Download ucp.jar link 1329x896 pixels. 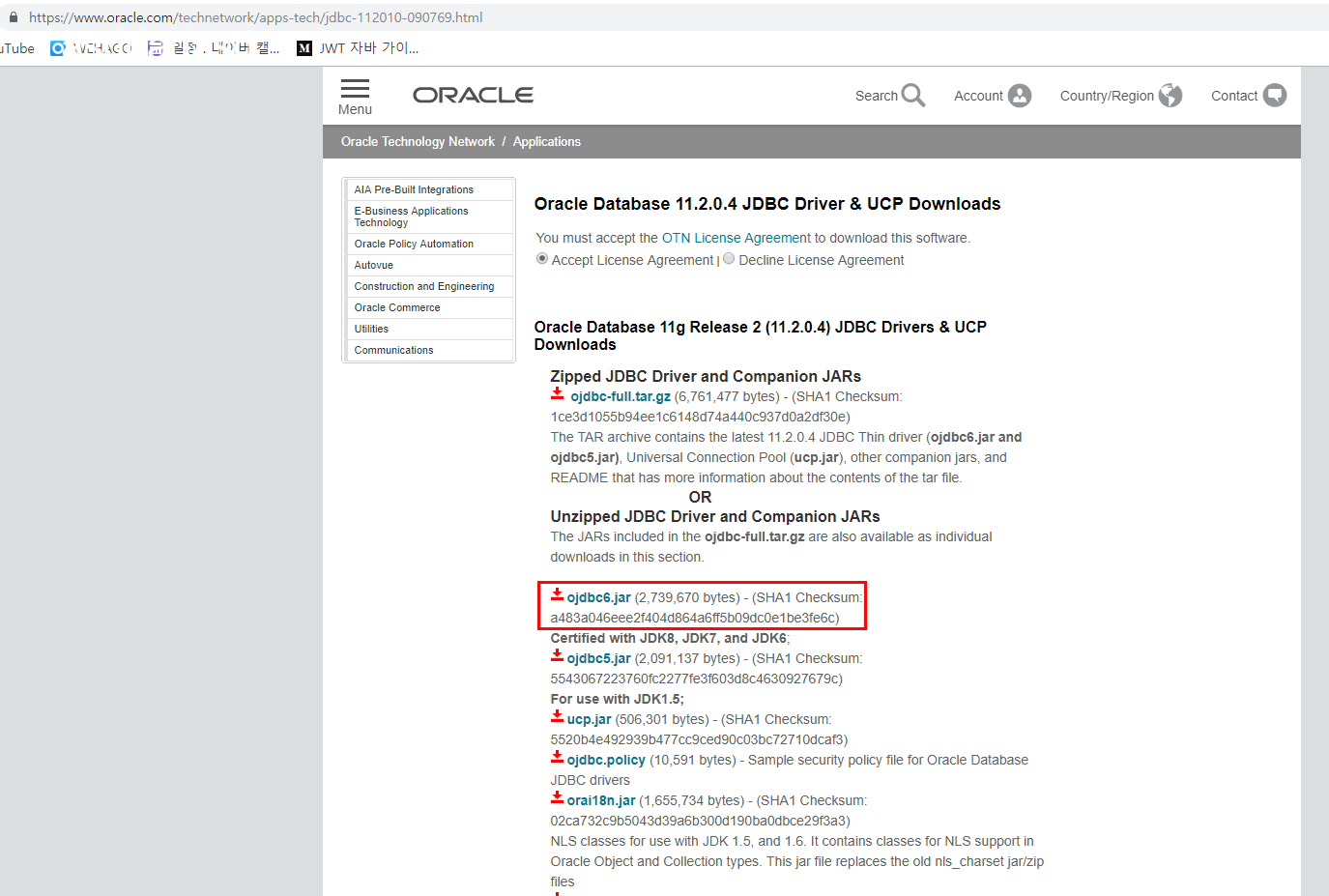[x=590, y=719]
